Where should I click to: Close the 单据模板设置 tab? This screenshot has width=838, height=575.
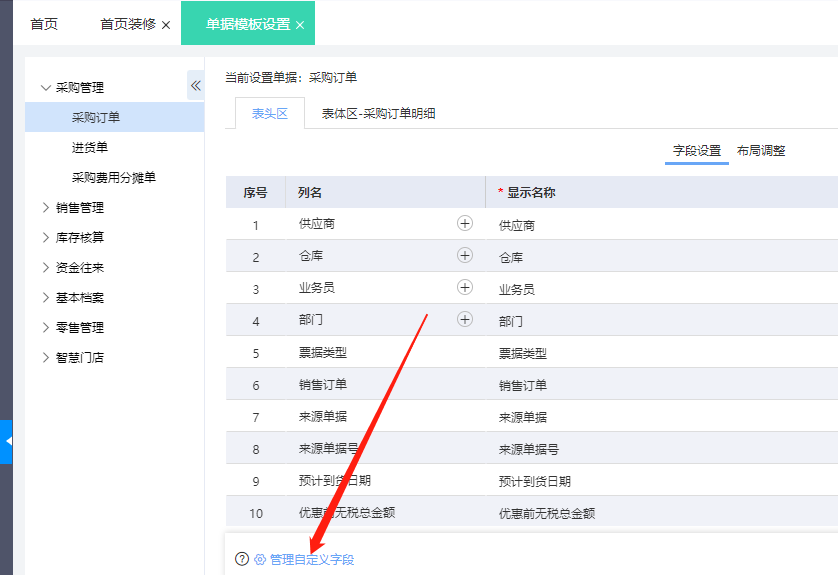point(300,25)
